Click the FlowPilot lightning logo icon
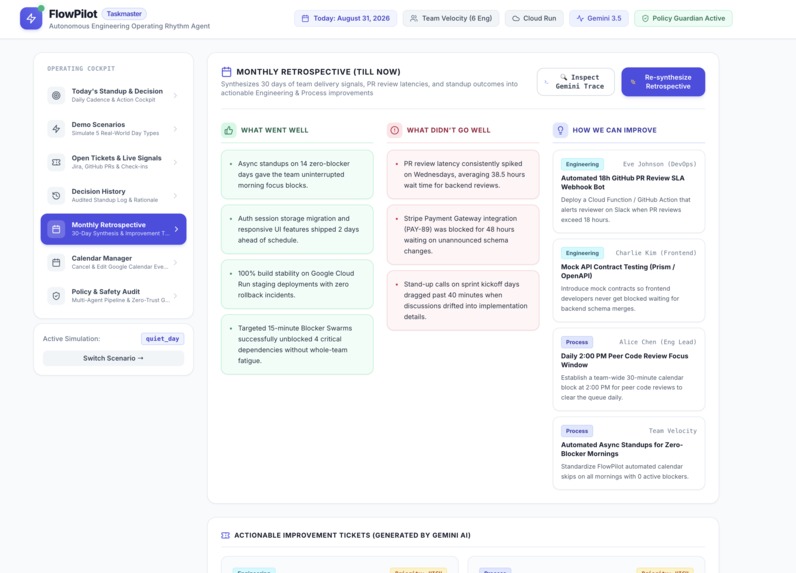 [31, 18]
